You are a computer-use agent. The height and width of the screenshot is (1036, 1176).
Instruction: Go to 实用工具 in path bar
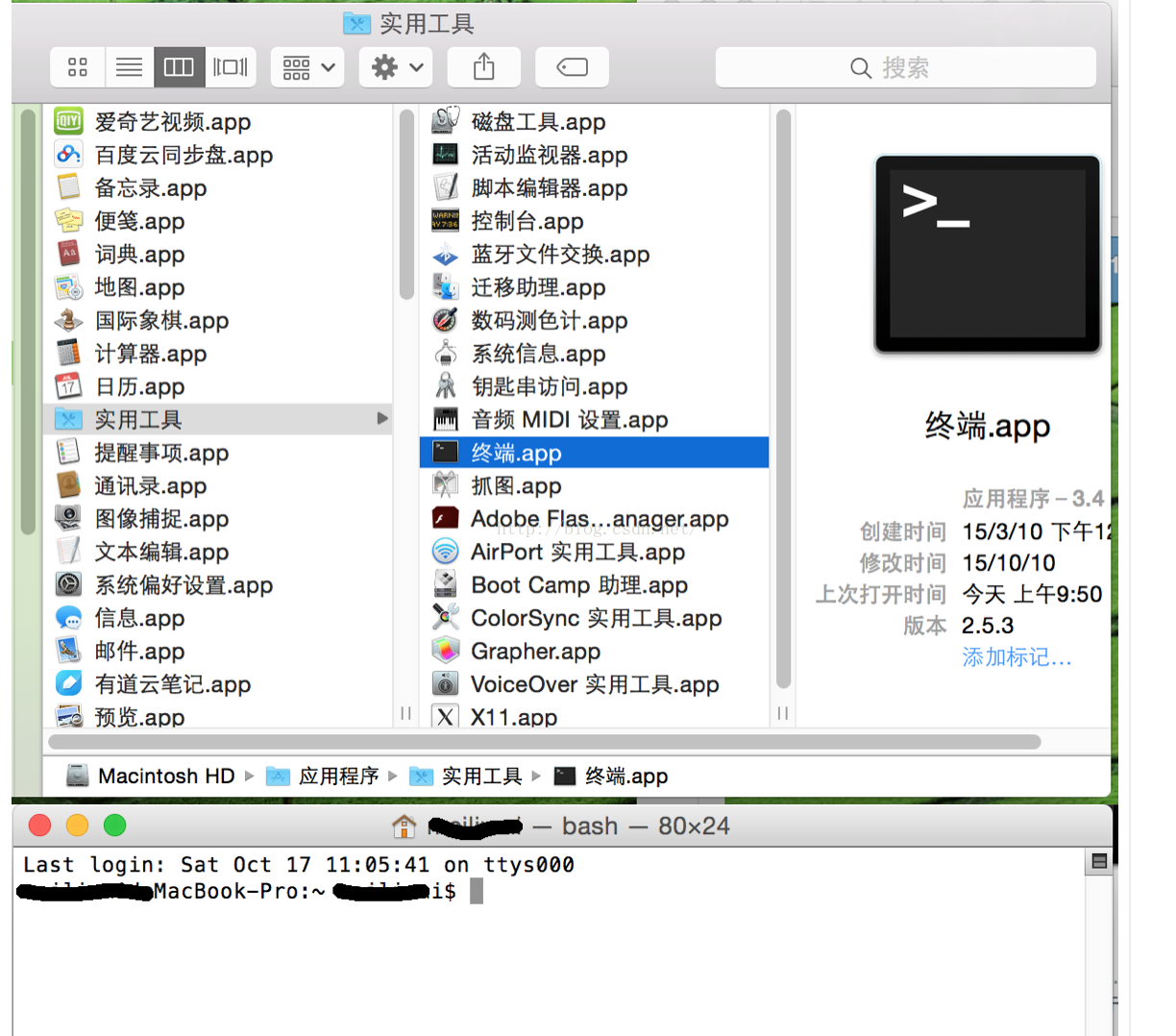466,776
